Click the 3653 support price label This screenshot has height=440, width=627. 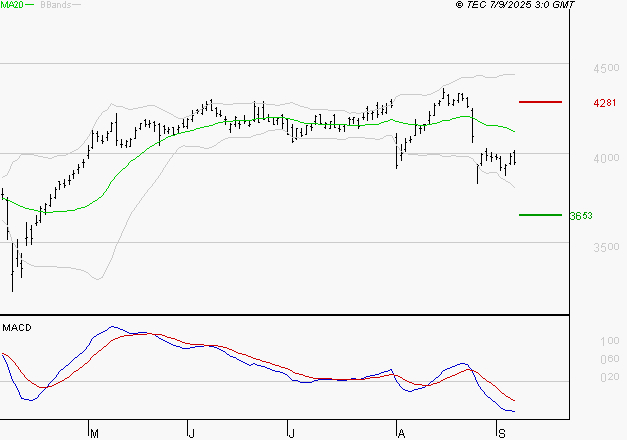(581, 216)
